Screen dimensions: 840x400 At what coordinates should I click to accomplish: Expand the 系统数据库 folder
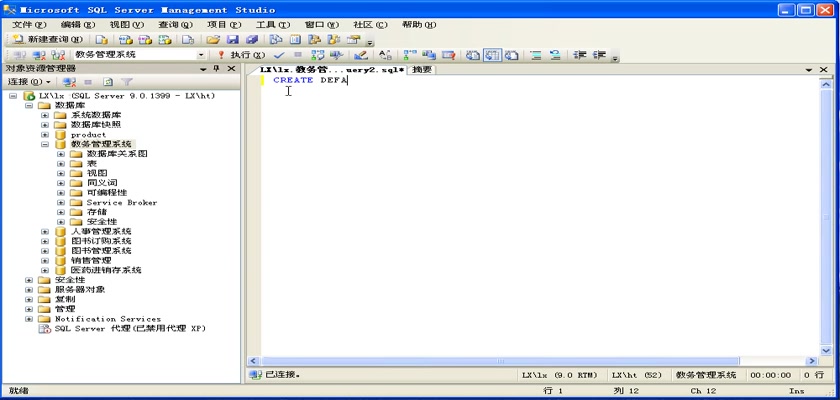pos(44,115)
